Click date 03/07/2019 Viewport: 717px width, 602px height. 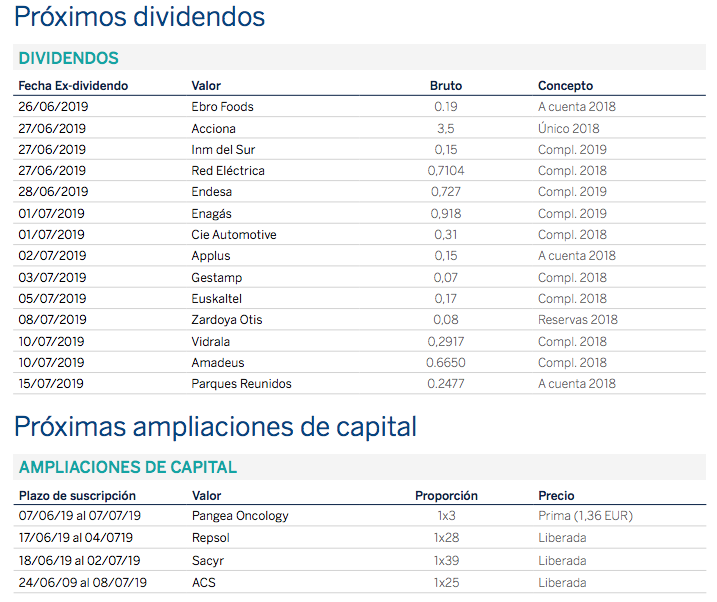[x=52, y=277]
